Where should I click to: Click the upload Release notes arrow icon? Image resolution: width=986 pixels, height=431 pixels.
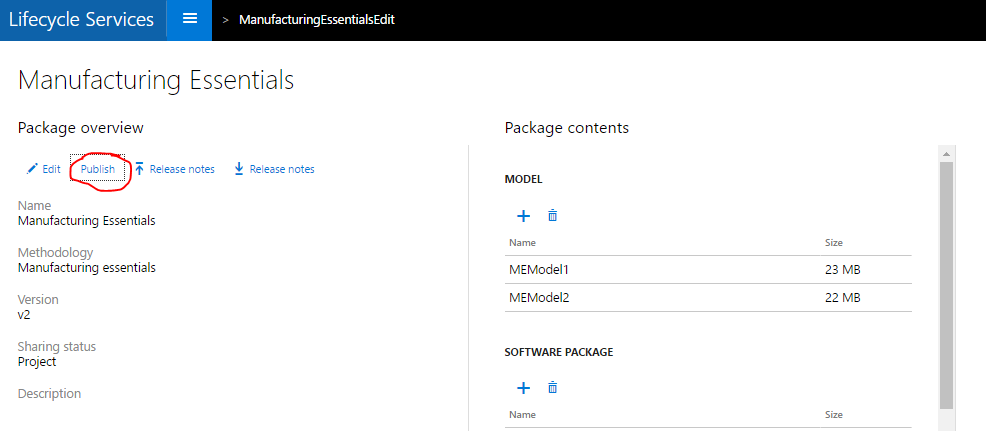pyautogui.click(x=140, y=169)
